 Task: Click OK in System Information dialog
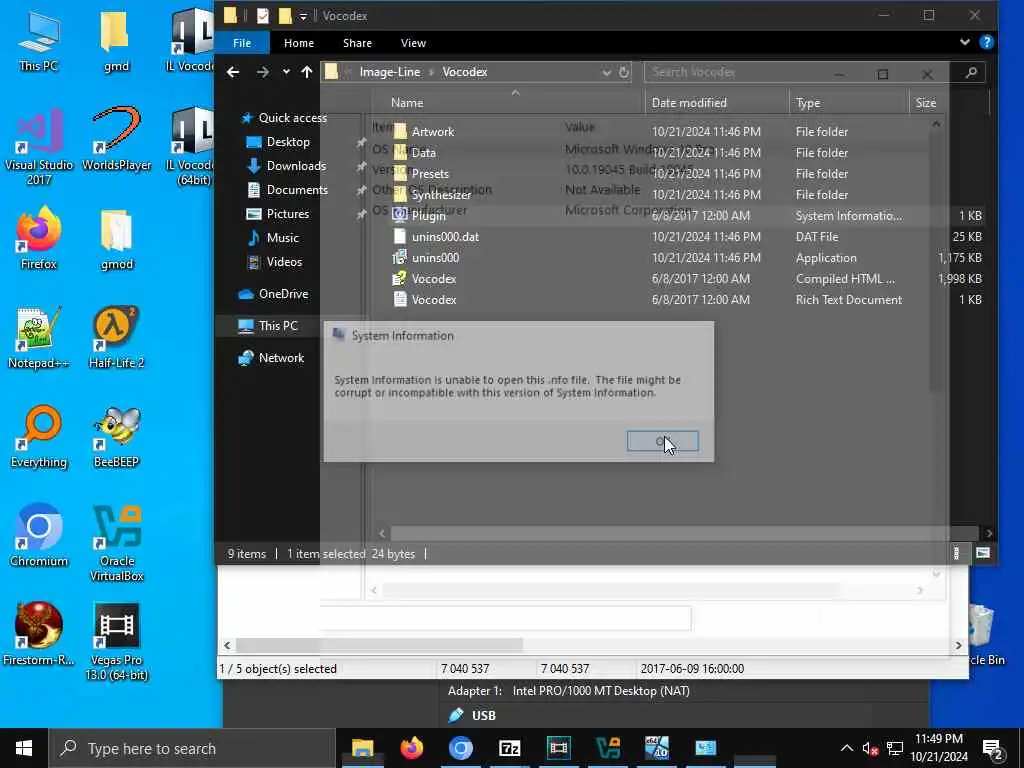(x=662, y=441)
